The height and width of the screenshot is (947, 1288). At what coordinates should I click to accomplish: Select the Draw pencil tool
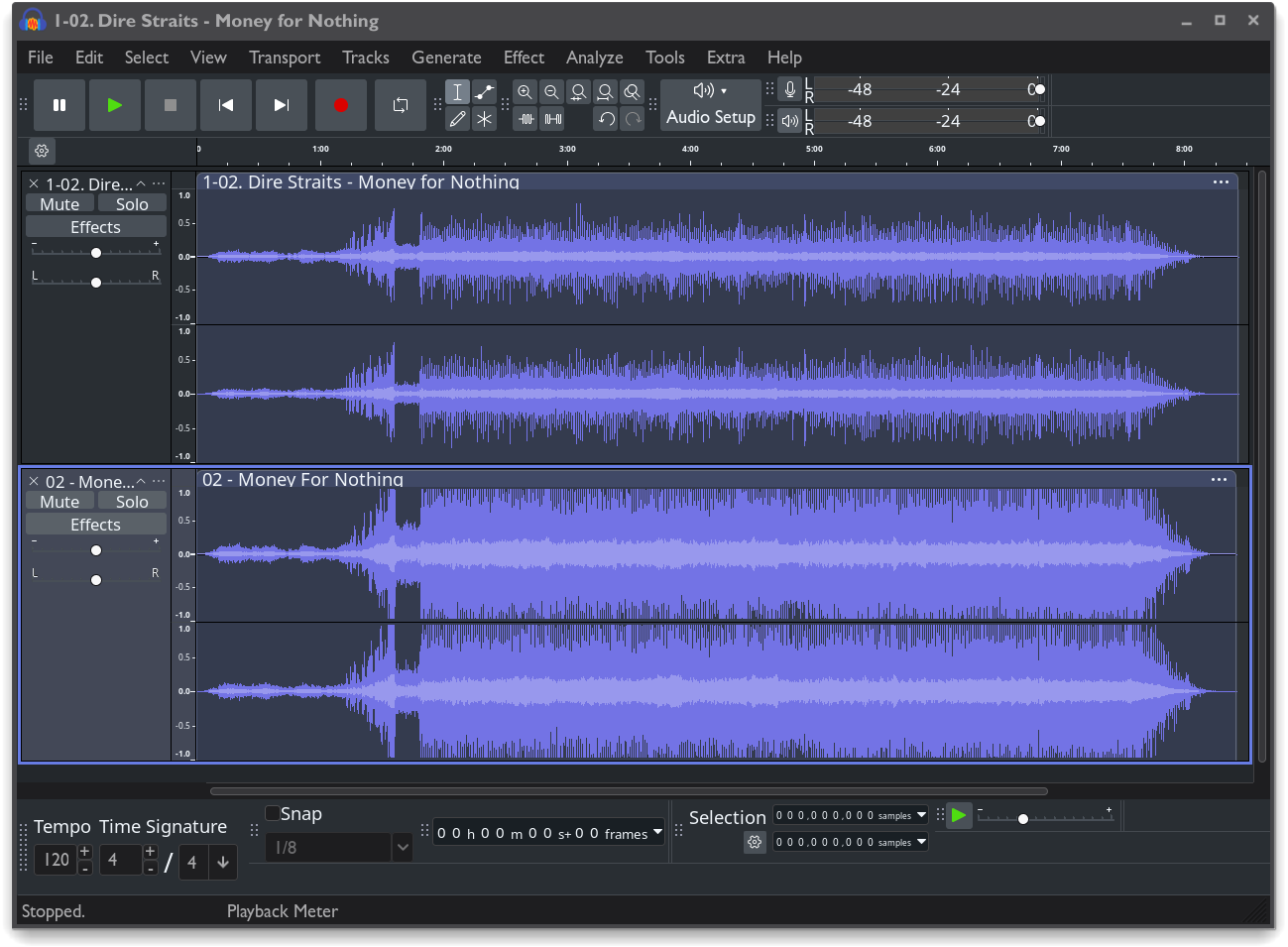457,119
